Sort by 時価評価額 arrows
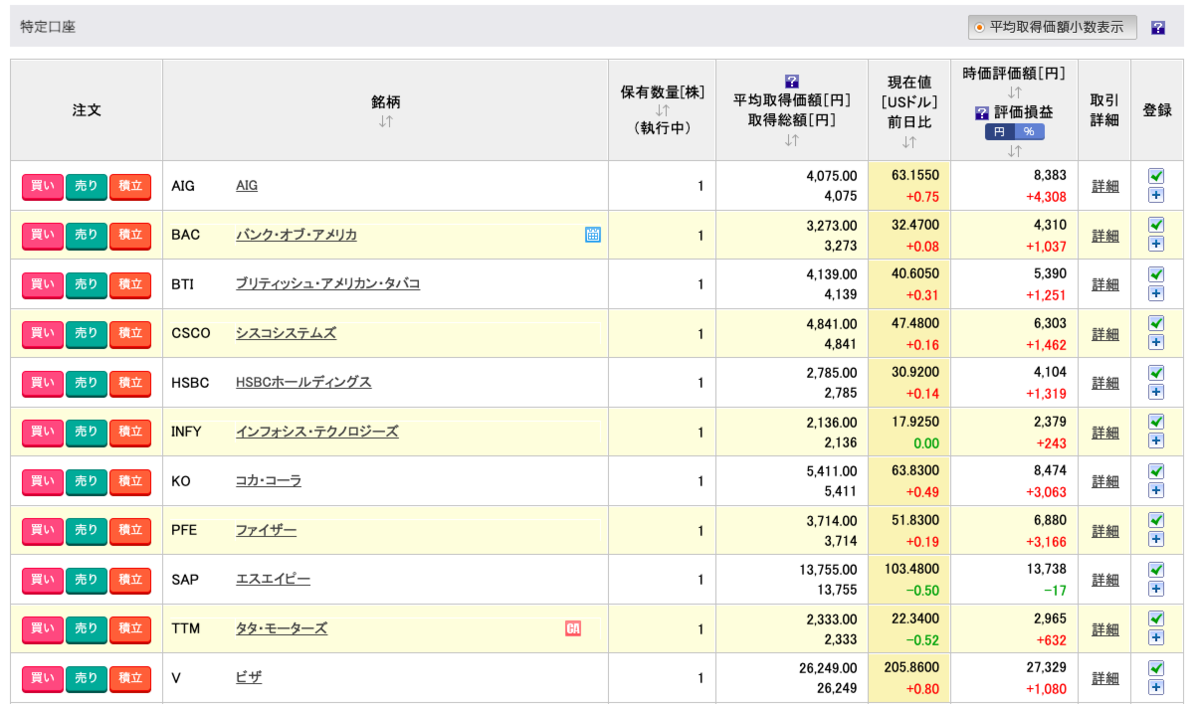The height and width of the screenshot is (704, 1200). (x=1014, y=92)
